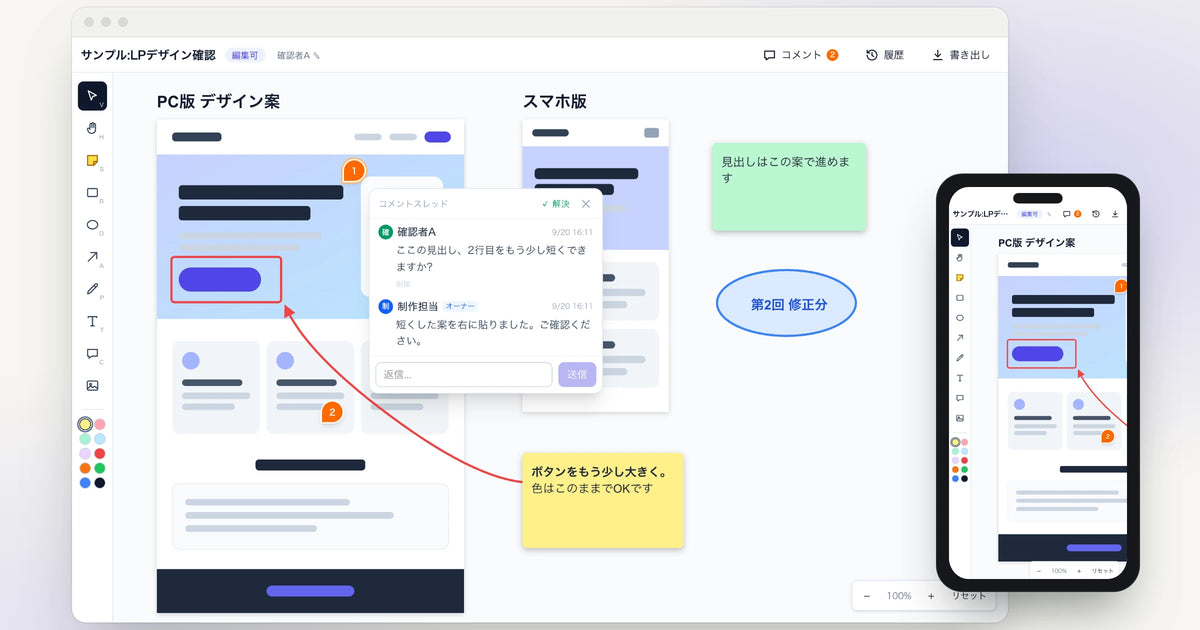Pick the yellow color swatch in desktop palette
The image size is (1200, 630).
point(85,424)
